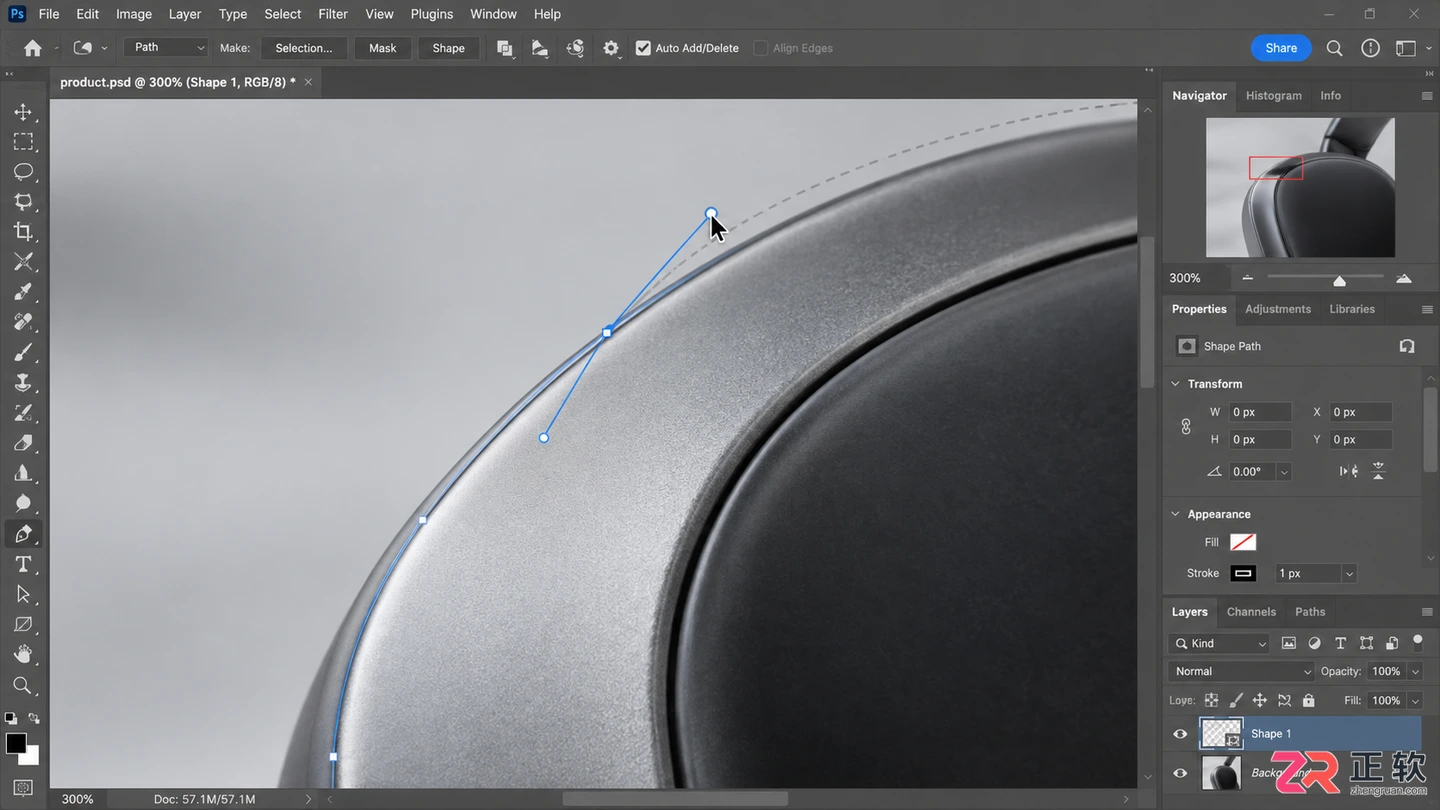Select the Crop tool
This screenshot has width=1440, height=810.
[x=23, y=232]
